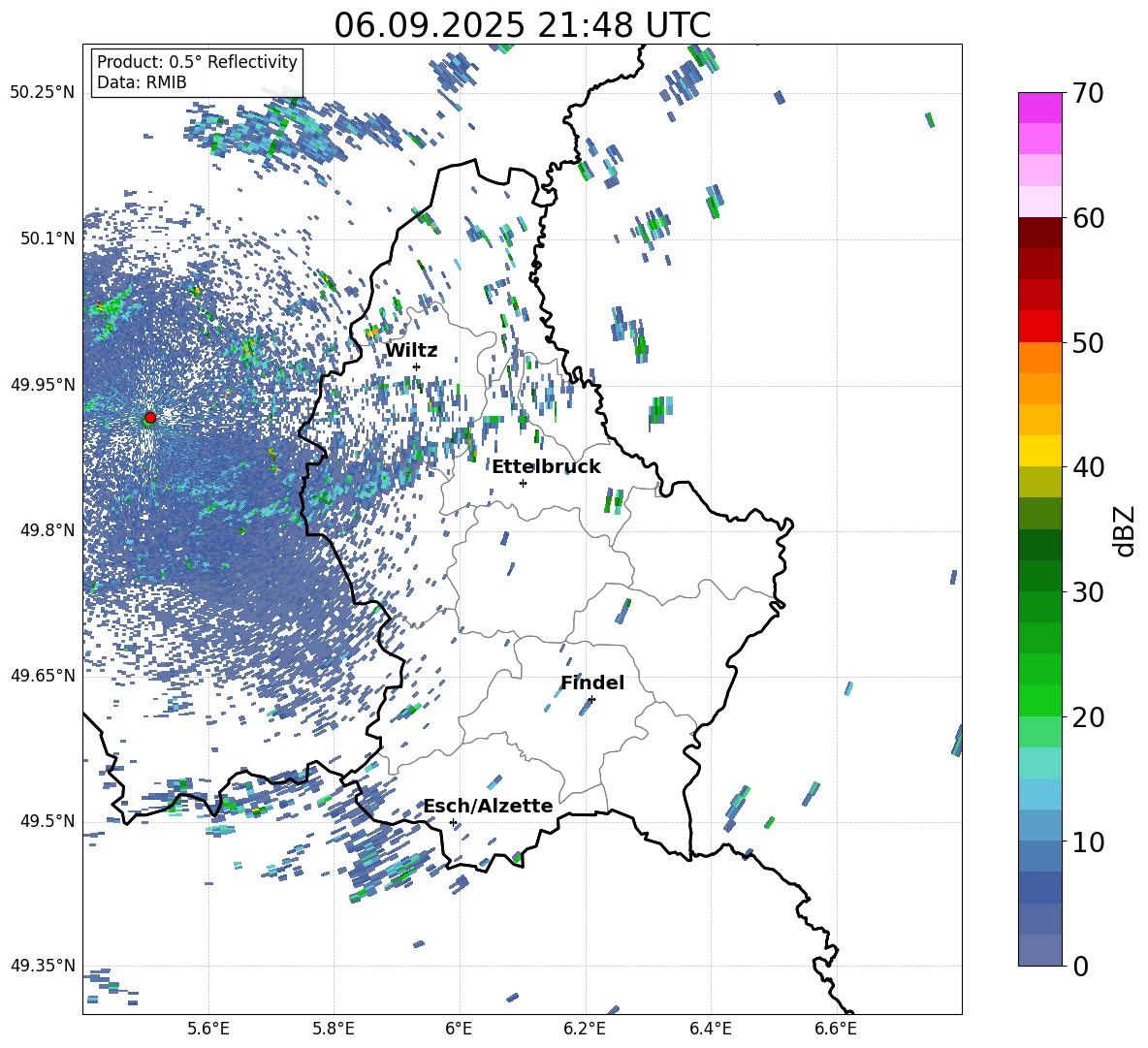Click the Esch/Alzette station cross marker
Image resolution: width=1148 pixels, height=1048 pixels.
click(453, 822)
